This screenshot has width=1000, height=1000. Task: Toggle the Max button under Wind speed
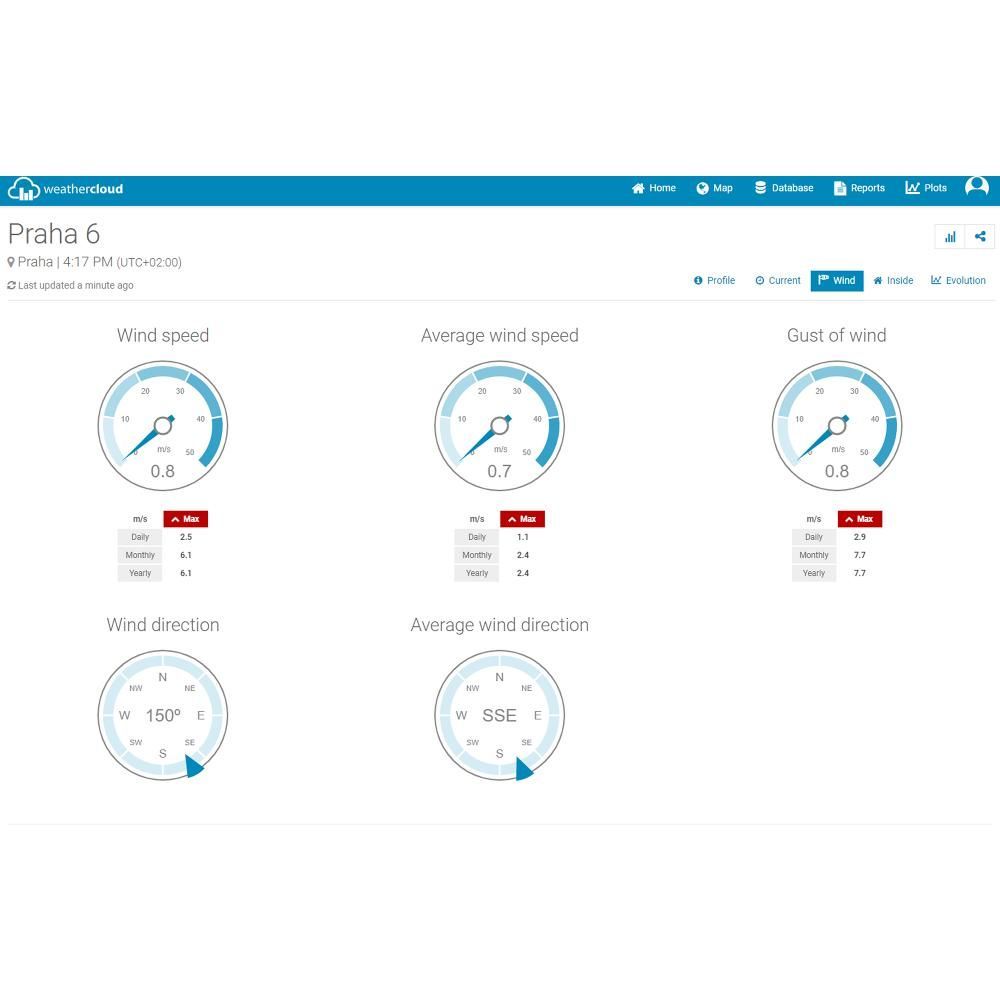click(x=186, y=519)
